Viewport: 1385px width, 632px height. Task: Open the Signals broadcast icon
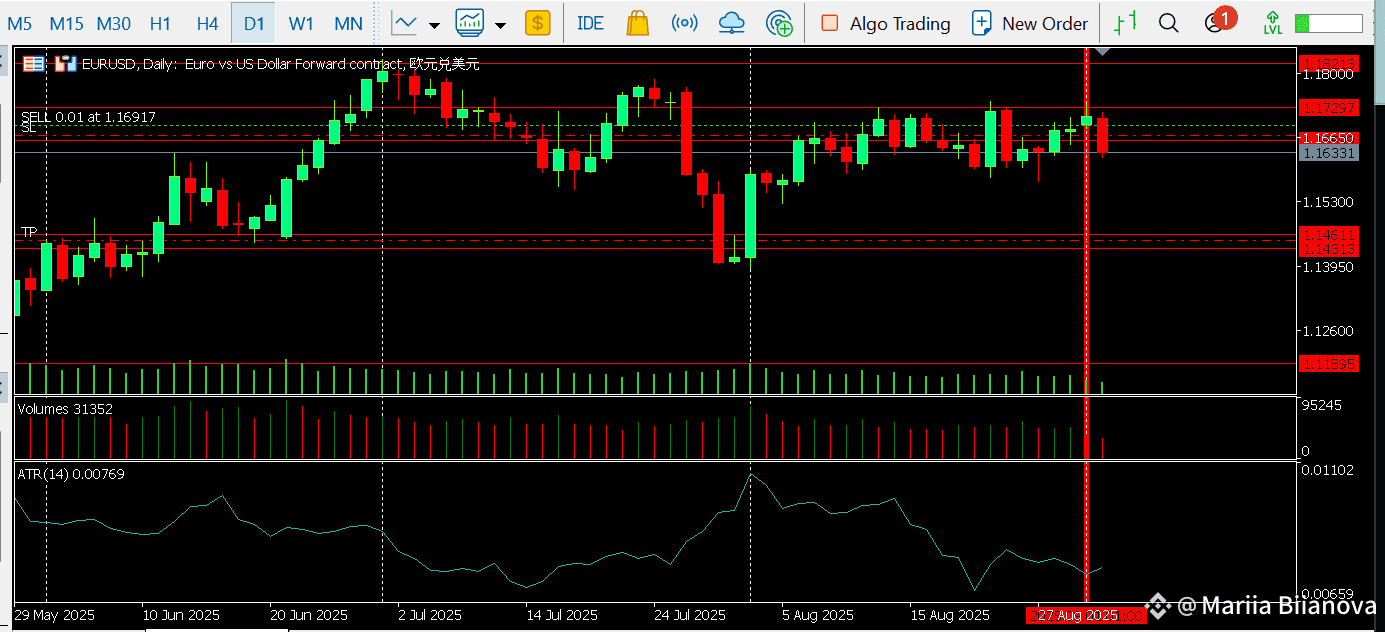click(685, 23)
